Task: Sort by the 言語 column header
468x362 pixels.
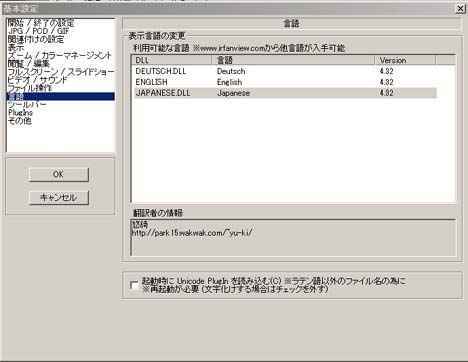Action: [x=293, y=60]
